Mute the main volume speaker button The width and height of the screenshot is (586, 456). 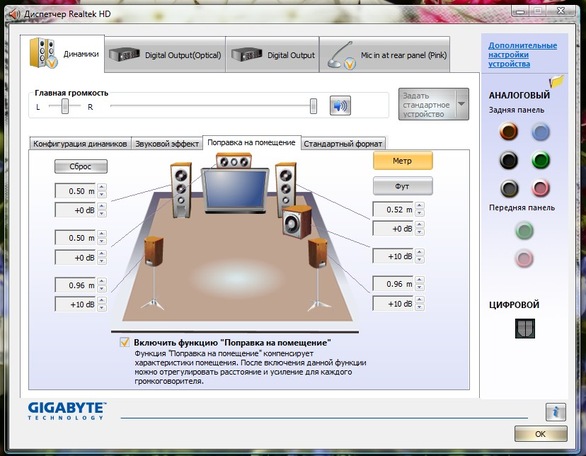(340, 105)
